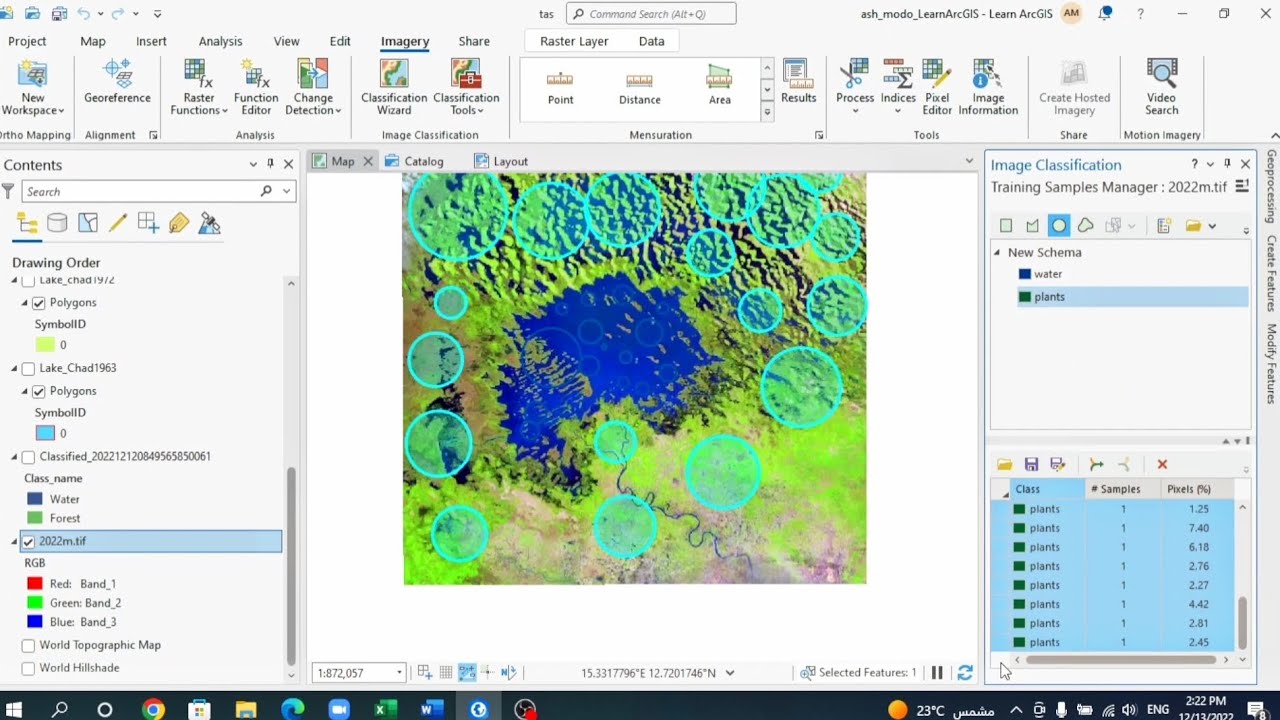Open Image Information
This screenshot has height=720, width=1280.
(988, 88)
